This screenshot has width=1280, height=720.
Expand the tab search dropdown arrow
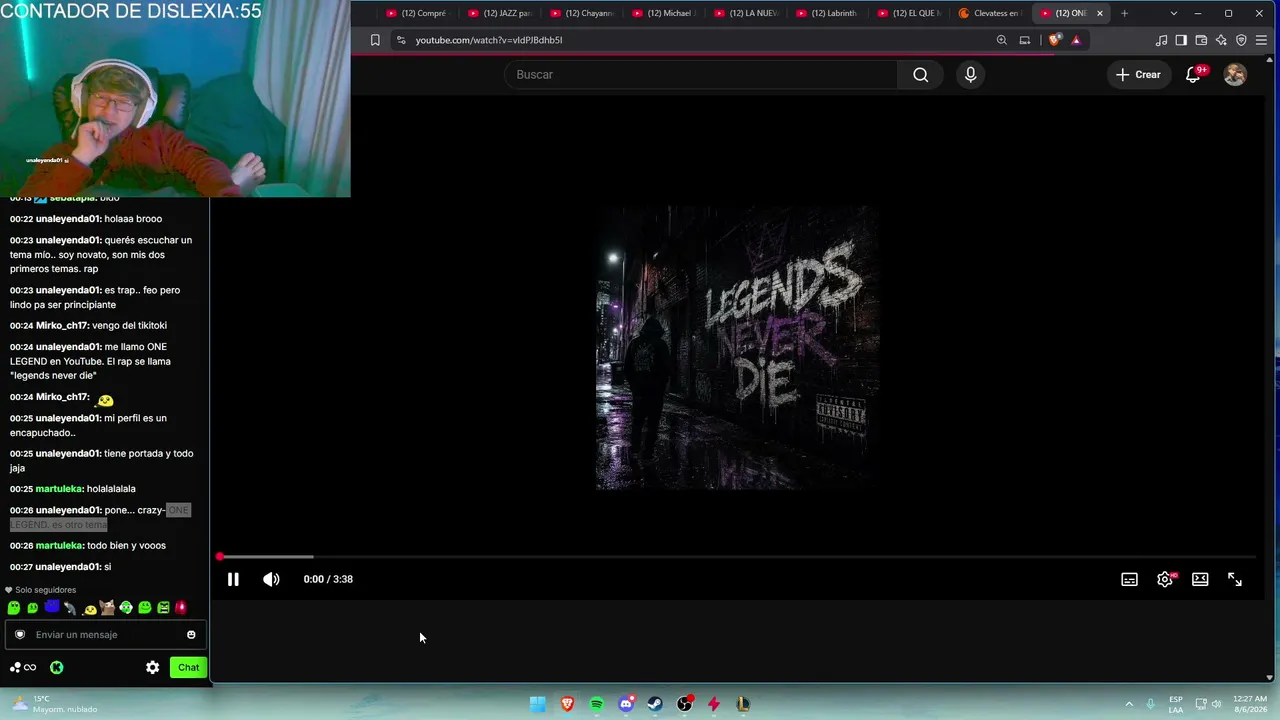1173,13
